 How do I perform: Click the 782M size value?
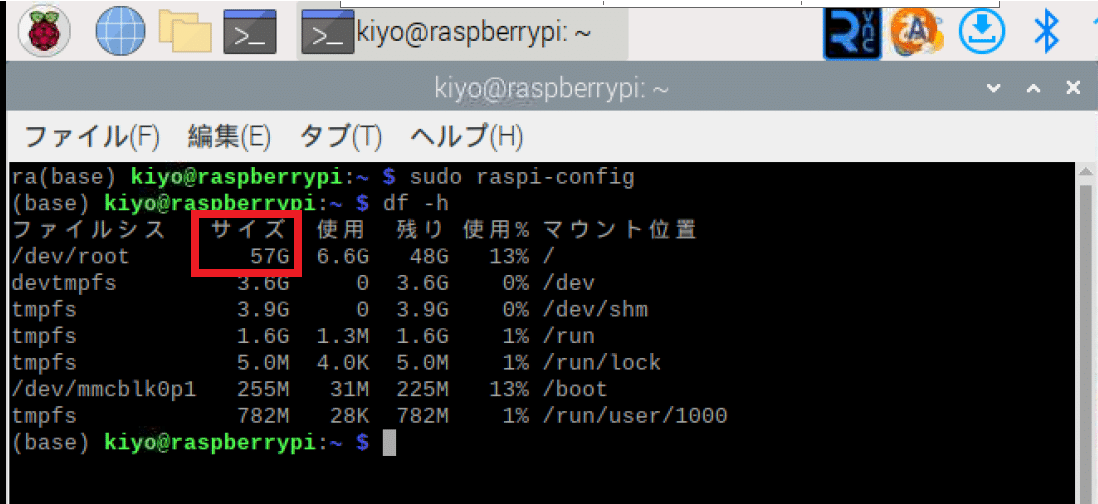pos(263,416)
